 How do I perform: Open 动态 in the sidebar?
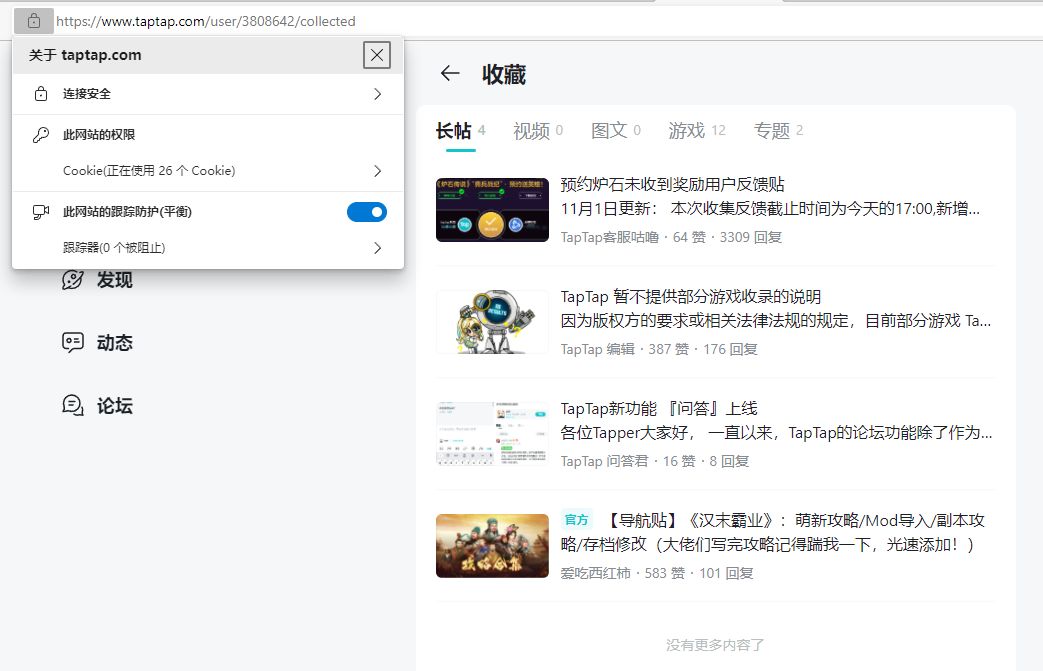98,342
